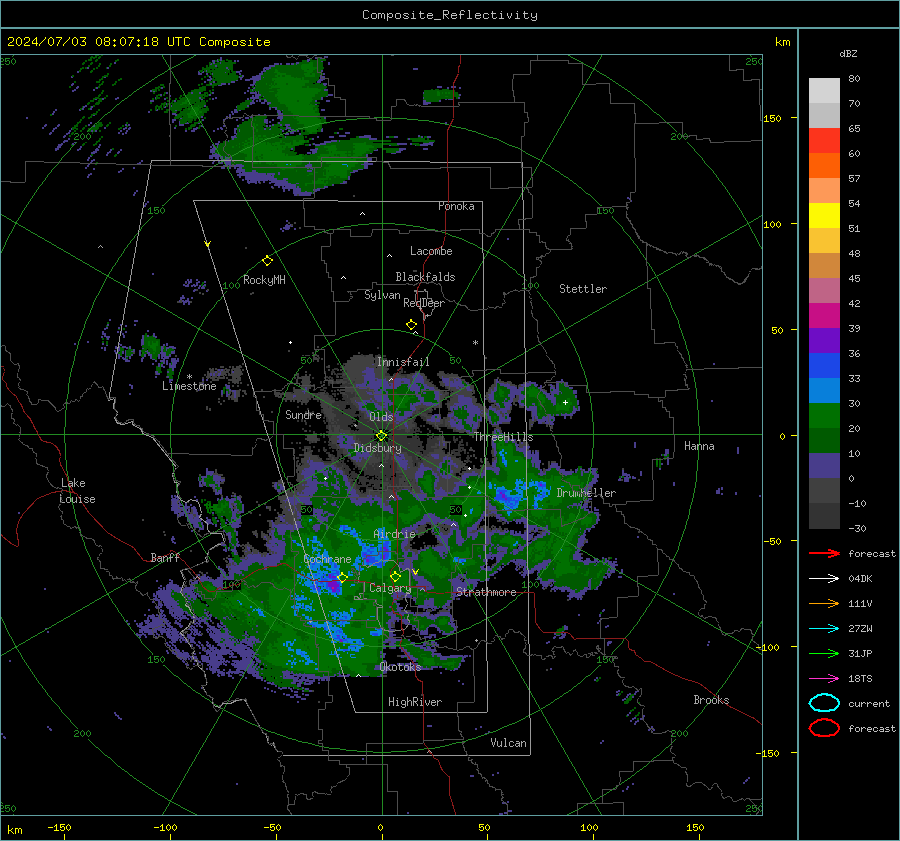Click the Vulcan city label
900x841 pixels.
click(x=509, y=743)
